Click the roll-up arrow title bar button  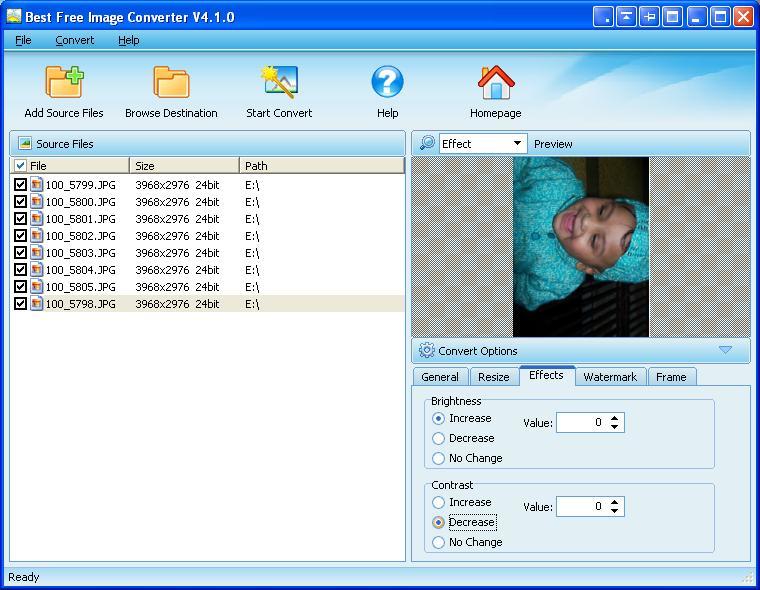(626, 17)
